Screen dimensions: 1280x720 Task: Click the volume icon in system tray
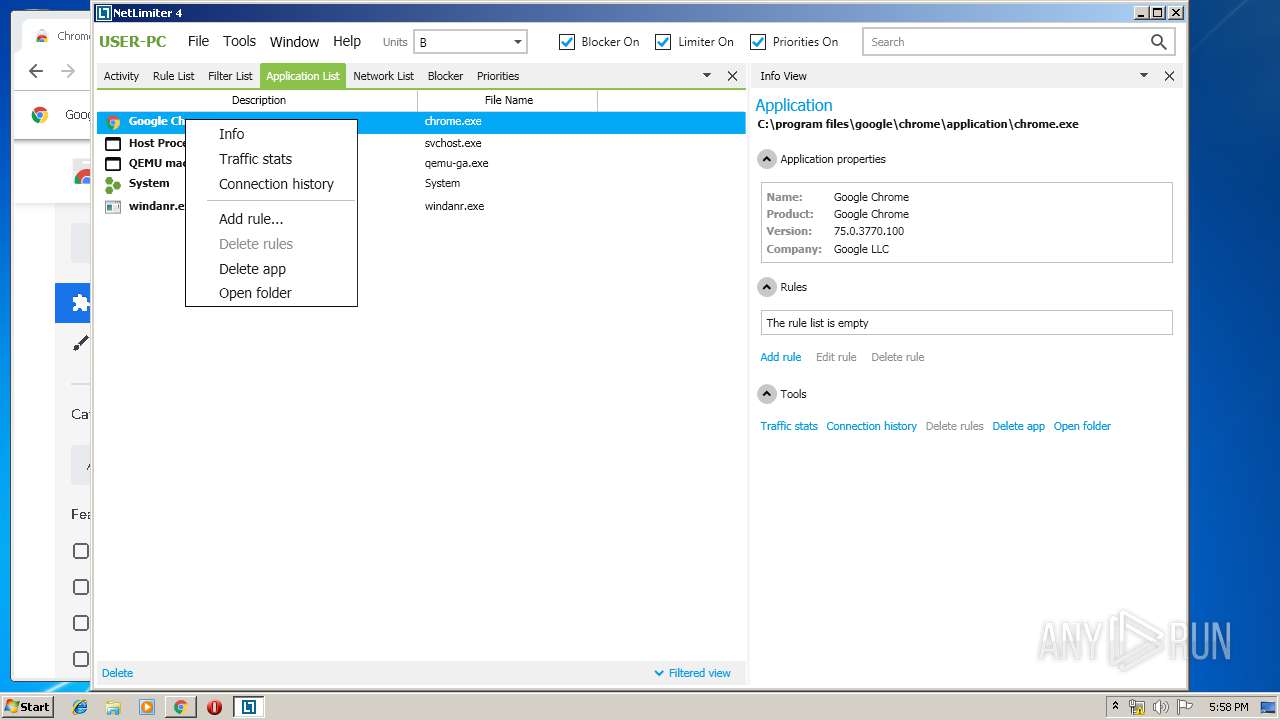pos(1160,707)
